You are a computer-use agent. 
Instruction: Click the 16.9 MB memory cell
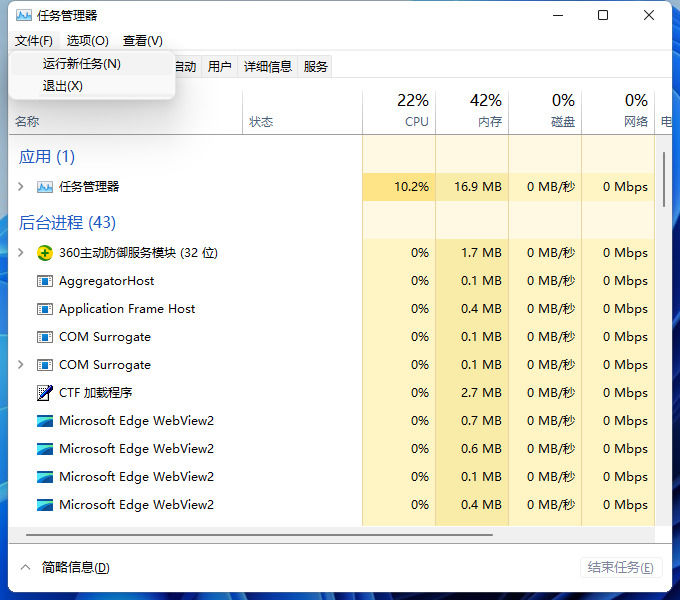pyautogui.click(x=472, y=187)
